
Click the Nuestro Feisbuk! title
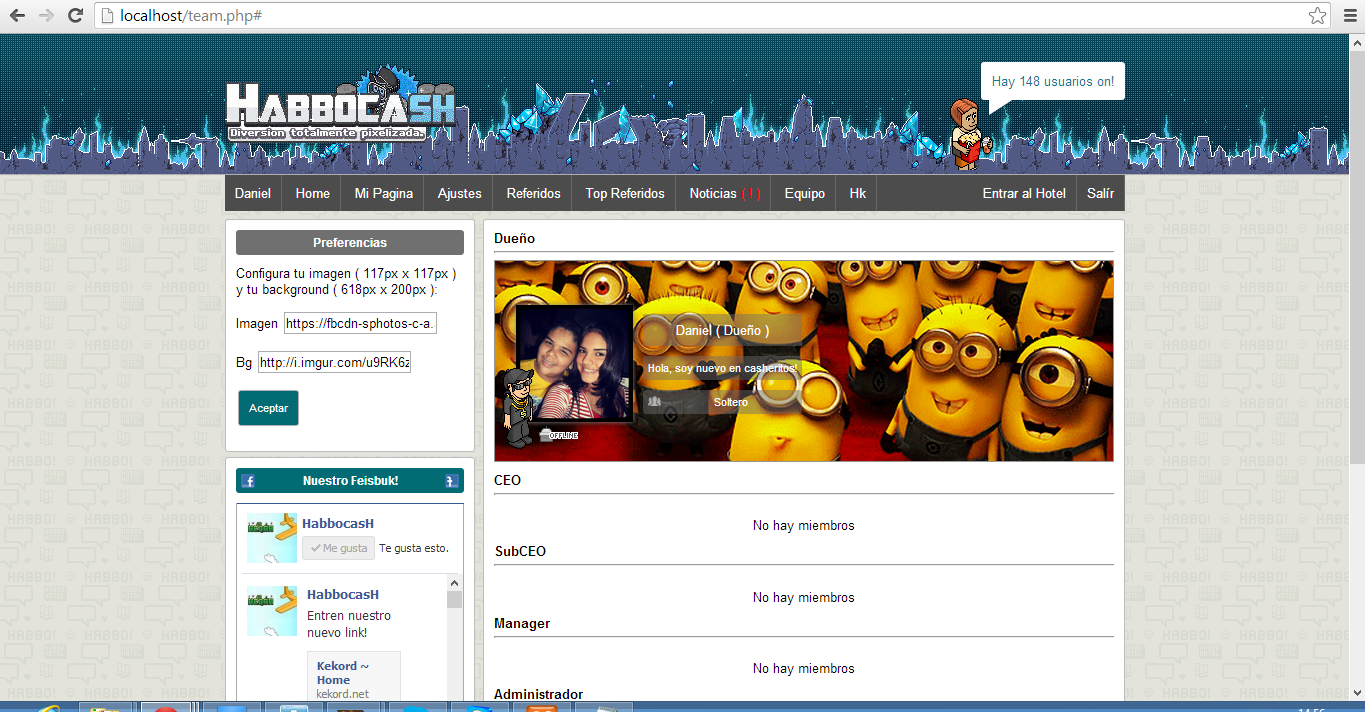[x=350, y=481]
